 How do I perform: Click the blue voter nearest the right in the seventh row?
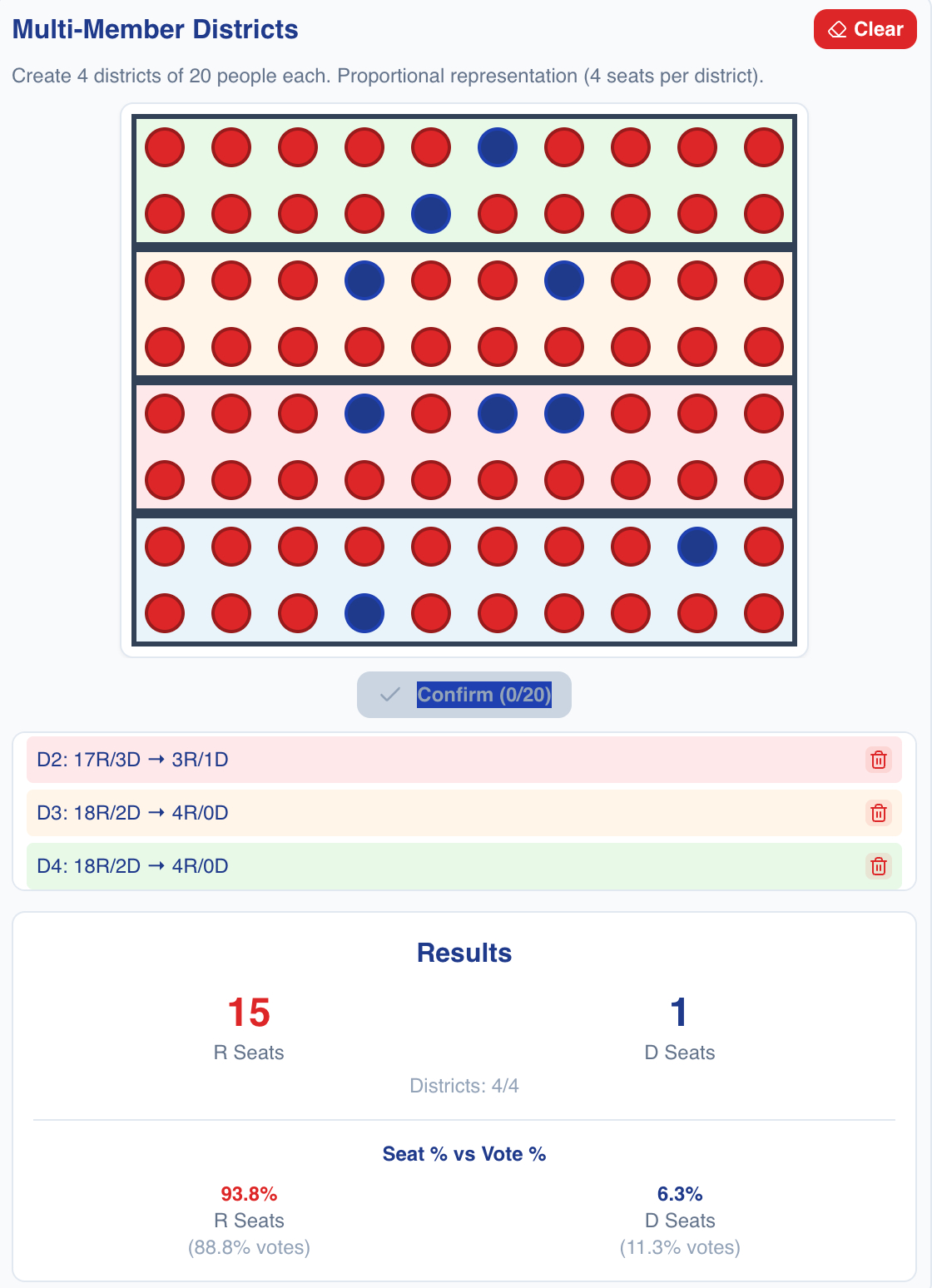[697, 547]
